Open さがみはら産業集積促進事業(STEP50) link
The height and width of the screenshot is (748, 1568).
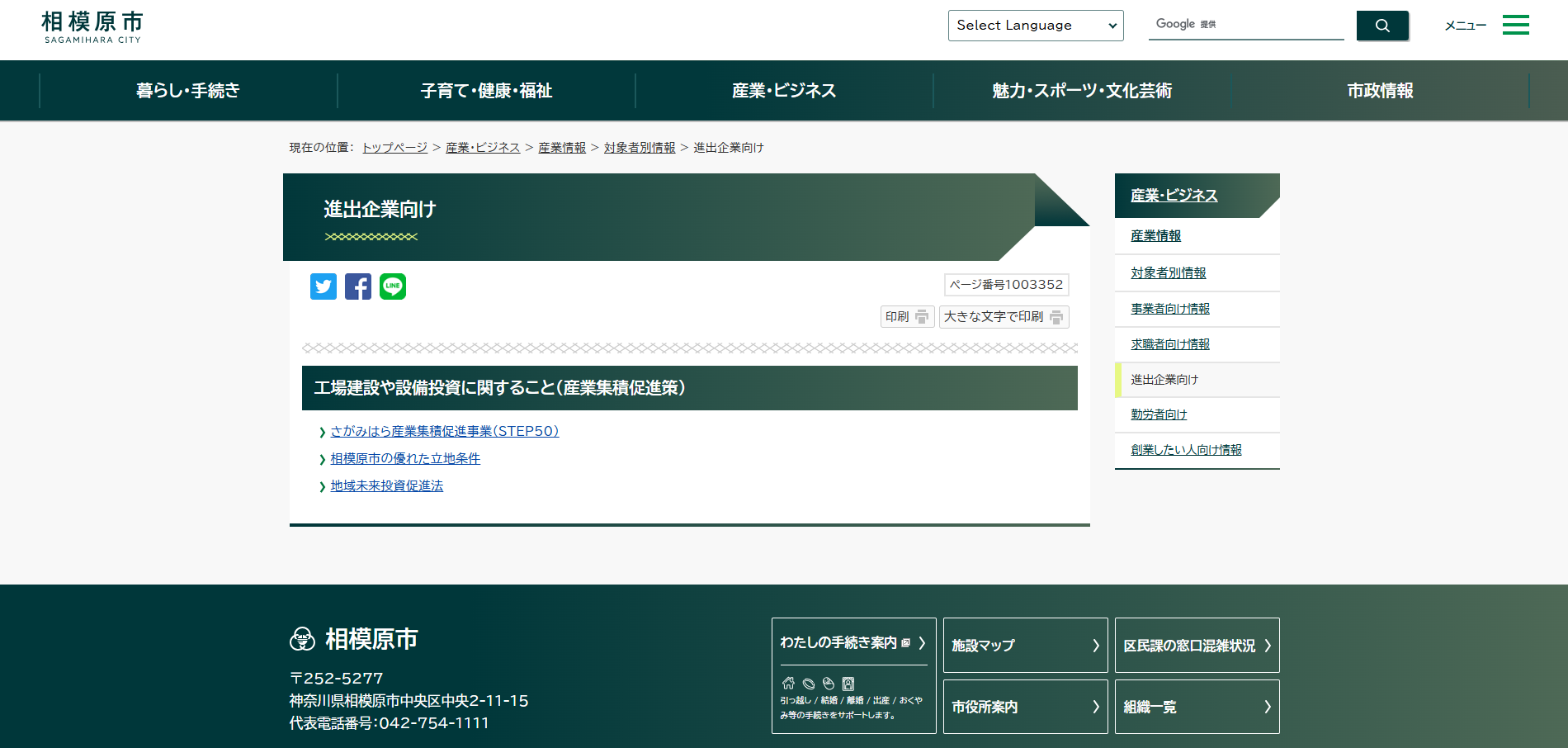pos(445,431)
